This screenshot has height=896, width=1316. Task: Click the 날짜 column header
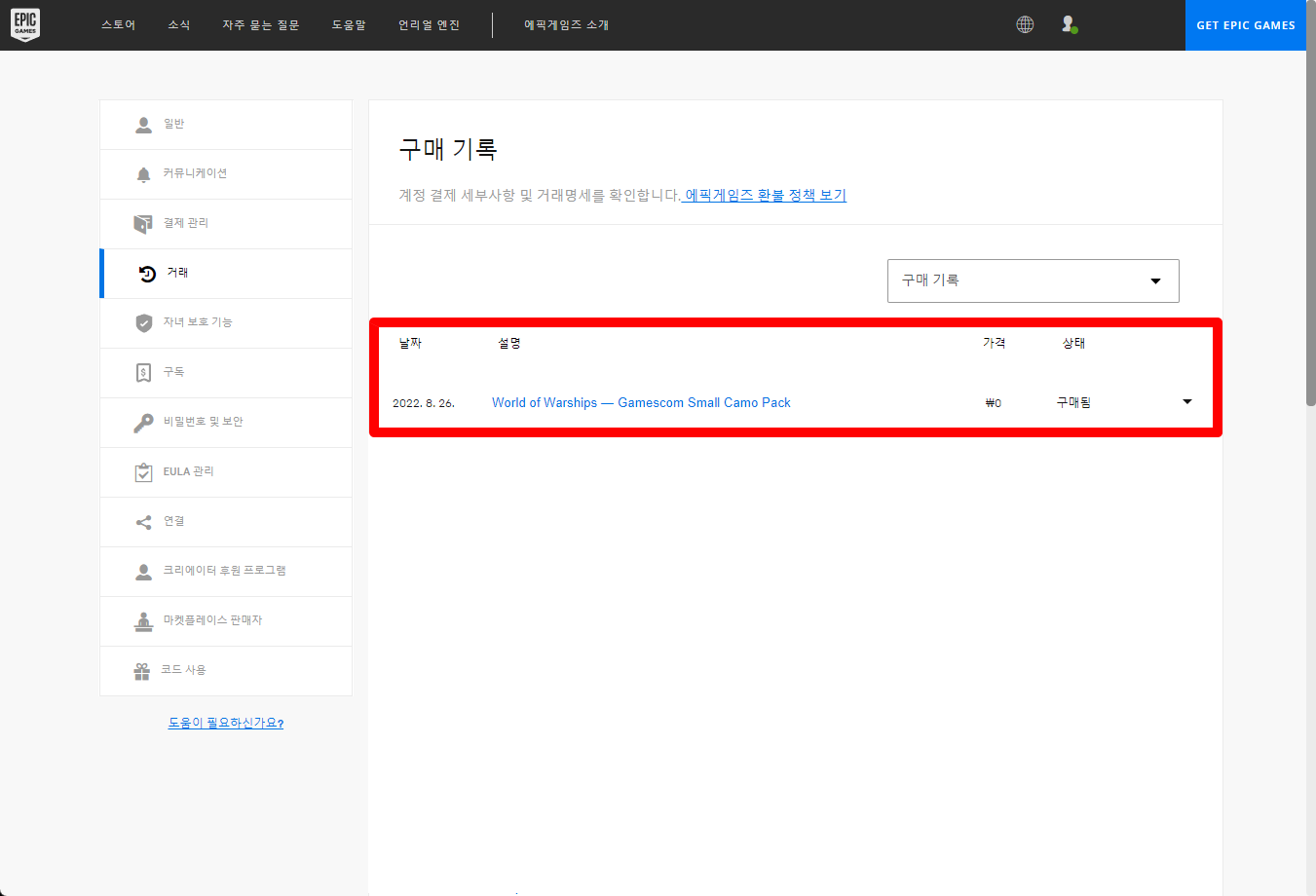coord(410,343)
